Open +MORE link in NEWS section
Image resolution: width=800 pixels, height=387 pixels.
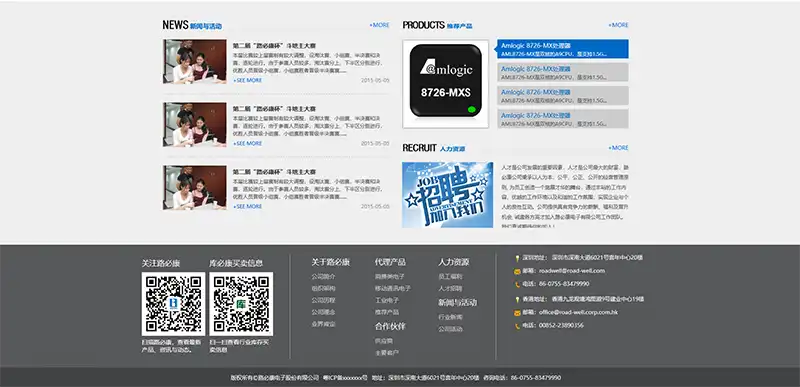click(x=379, y=25)
